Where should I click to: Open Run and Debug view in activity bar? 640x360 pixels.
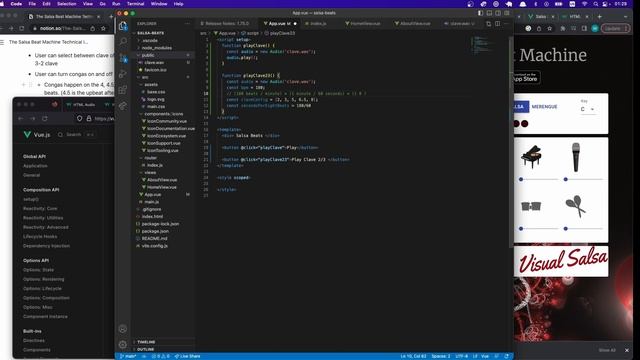coord(123,74)
